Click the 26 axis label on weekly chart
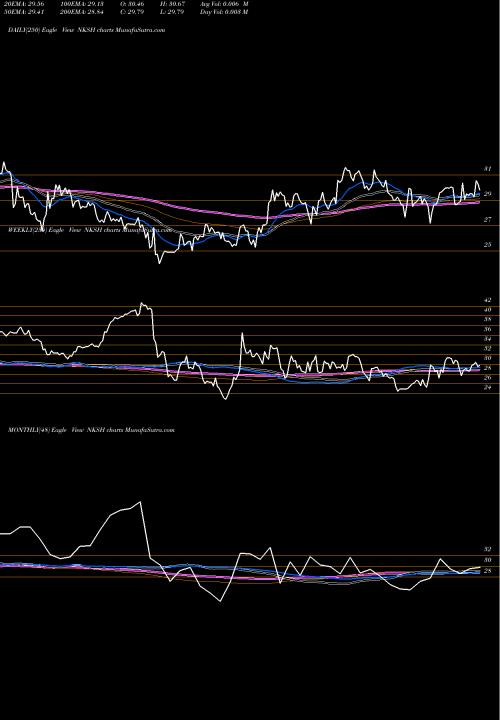Image resolution: width=500 pixels, height=720 pixels. click(x=488, y=377)
